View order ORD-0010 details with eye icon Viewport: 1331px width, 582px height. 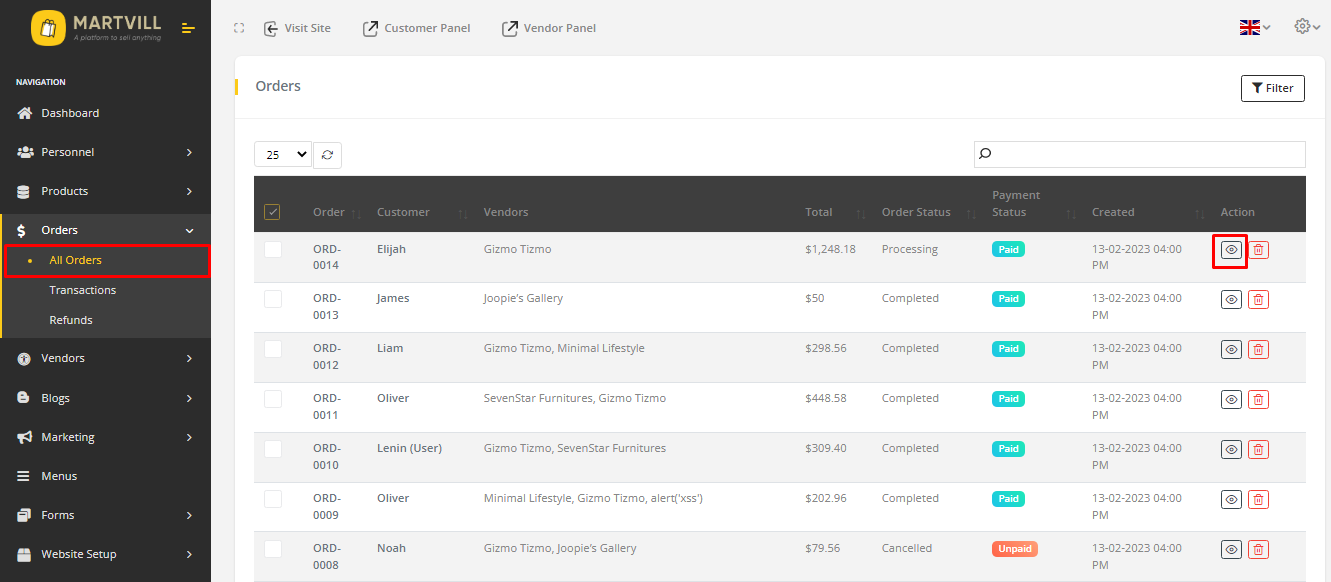(1231, 449)
